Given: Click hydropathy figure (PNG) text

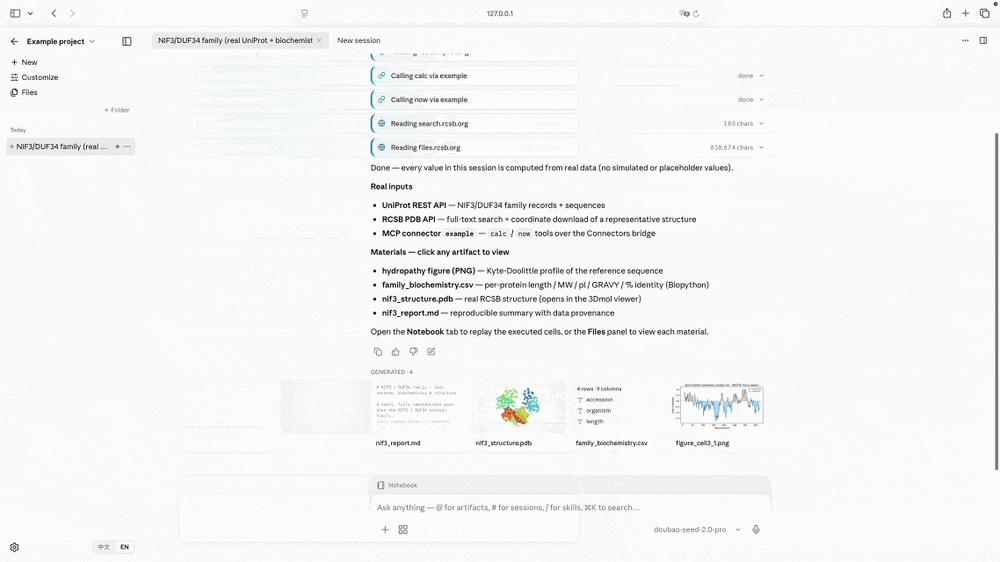Looking at the screenshot, I should [429, 271].
